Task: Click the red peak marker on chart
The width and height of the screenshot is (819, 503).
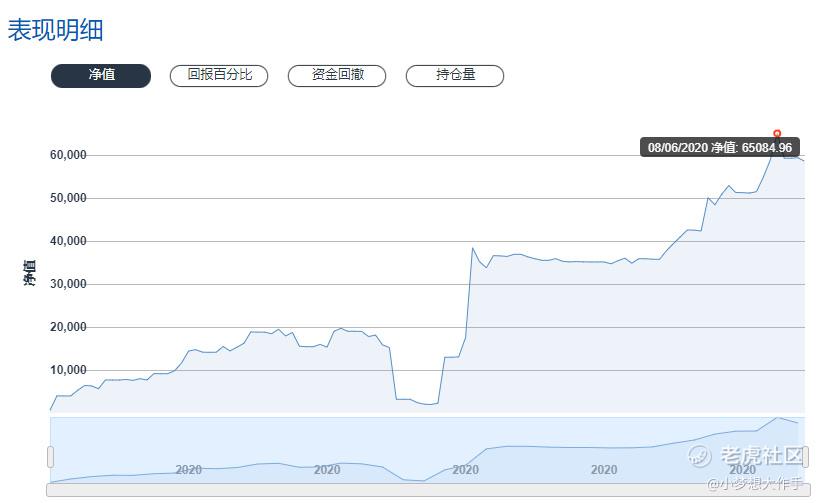Action: [x=777, y=134]
